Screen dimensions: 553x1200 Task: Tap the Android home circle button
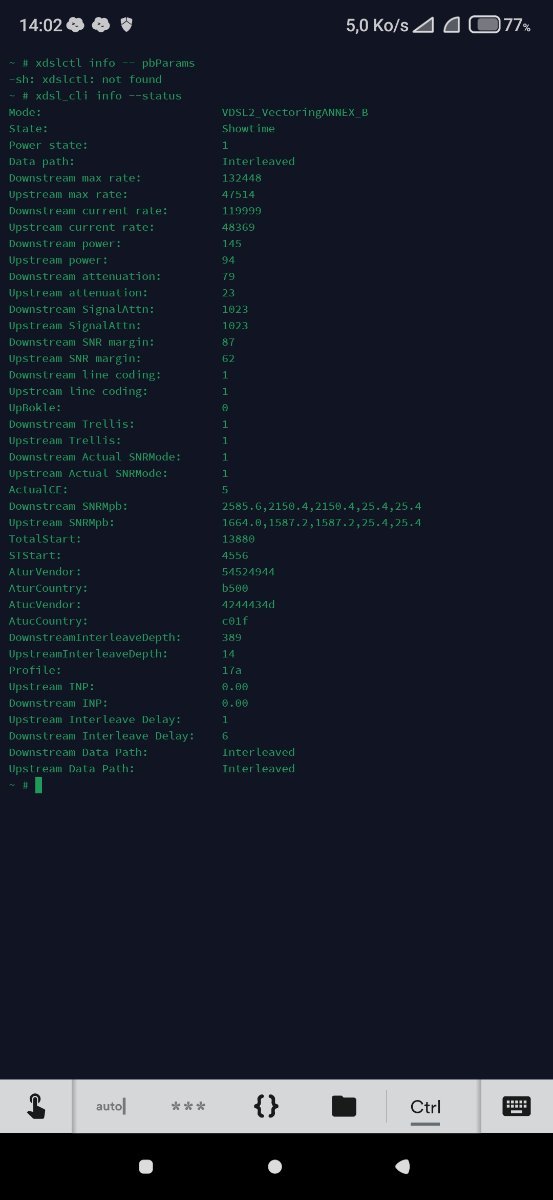(x=275, y=1166)
